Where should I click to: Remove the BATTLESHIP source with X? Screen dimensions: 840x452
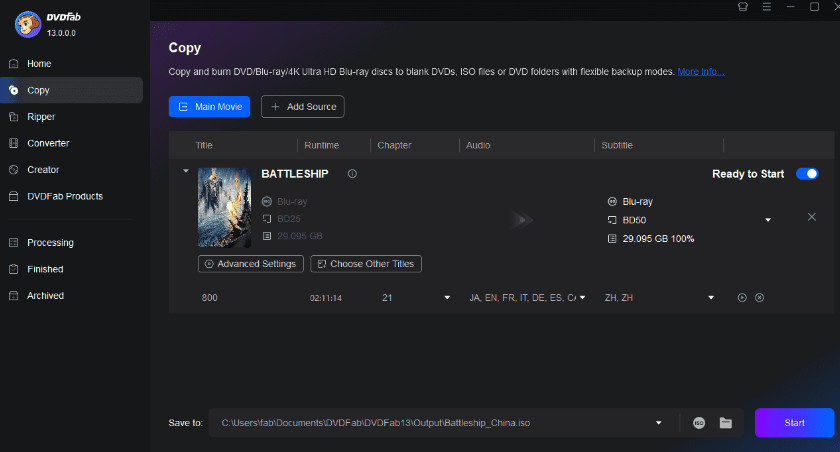point(812,217)
